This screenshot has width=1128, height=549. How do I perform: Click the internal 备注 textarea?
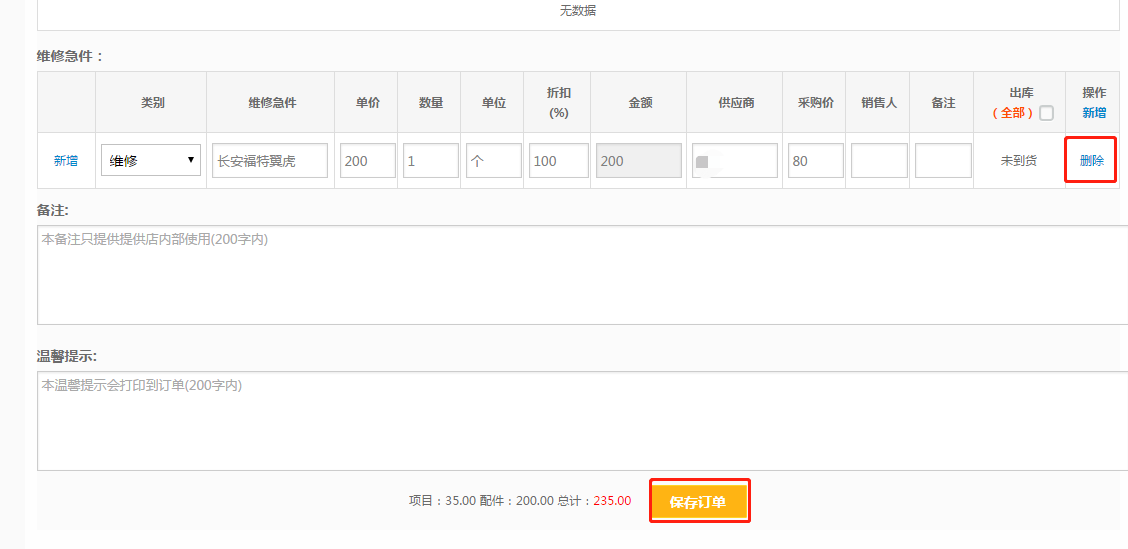(x=580, y=275)
